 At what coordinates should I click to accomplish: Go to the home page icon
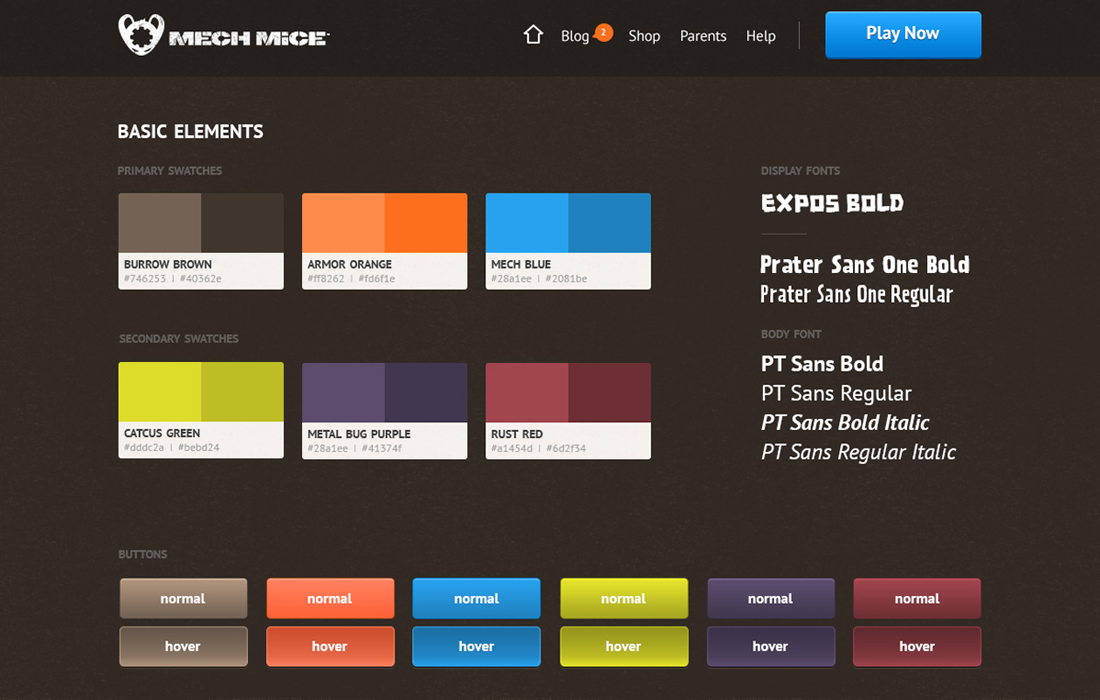click(533, 34)
